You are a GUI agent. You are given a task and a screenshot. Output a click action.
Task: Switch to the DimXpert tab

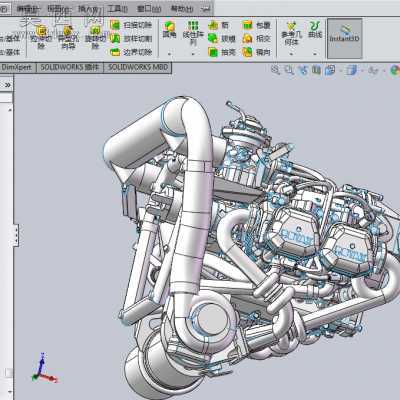(17, 68)
